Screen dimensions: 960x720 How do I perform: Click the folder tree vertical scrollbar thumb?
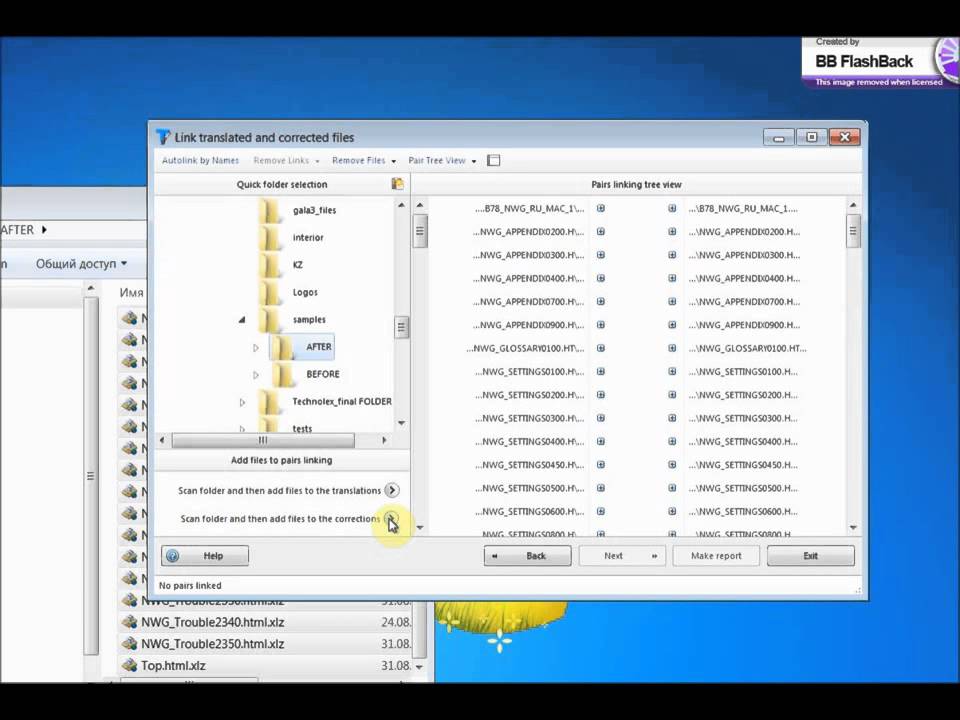click(x=401, y=327)
